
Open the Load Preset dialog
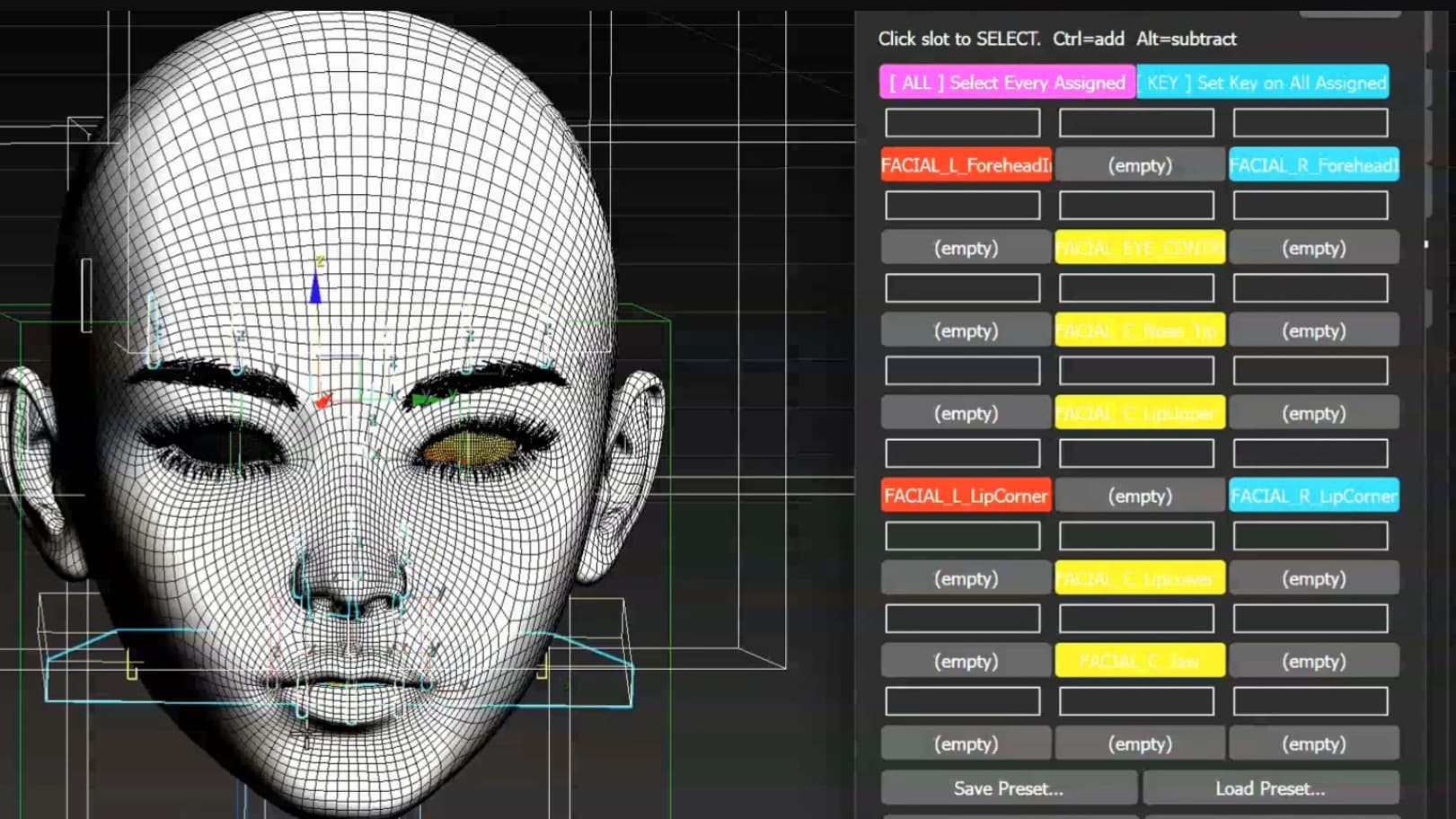[x=1270, y=788]
